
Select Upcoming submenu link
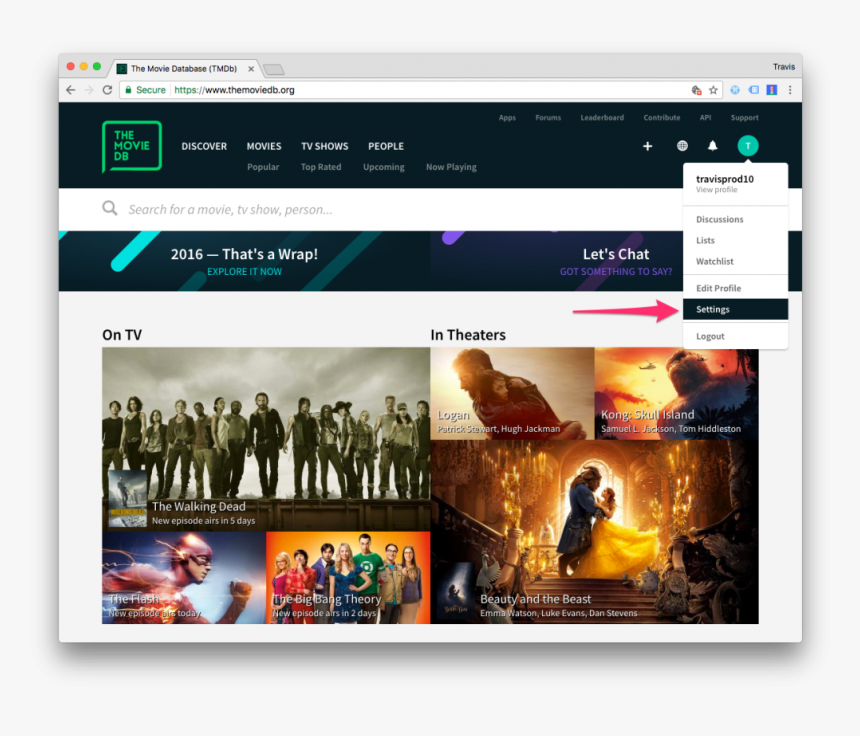coord(383,167)
